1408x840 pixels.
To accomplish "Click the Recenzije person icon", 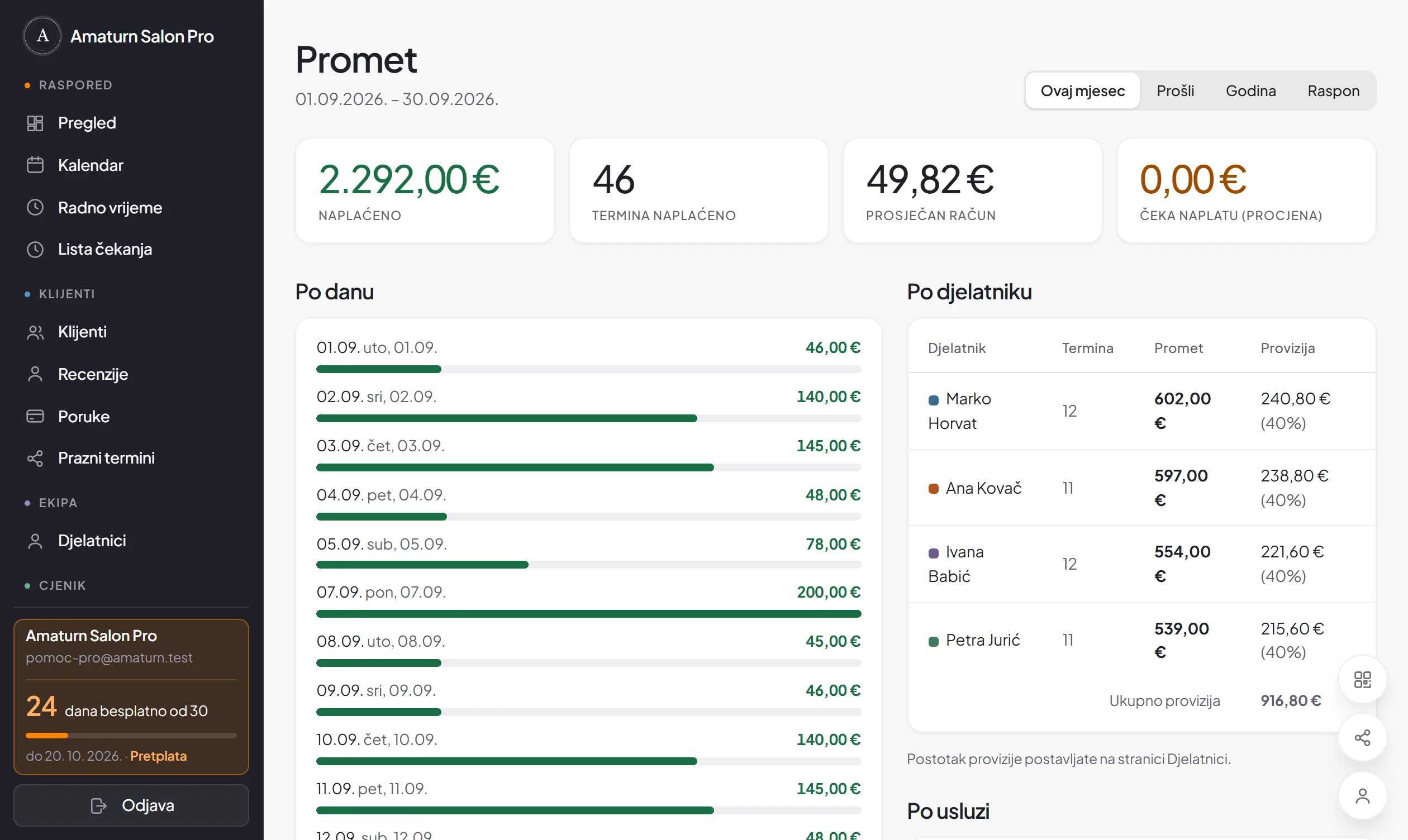I will pyautogui.click(x=35, y=374).
